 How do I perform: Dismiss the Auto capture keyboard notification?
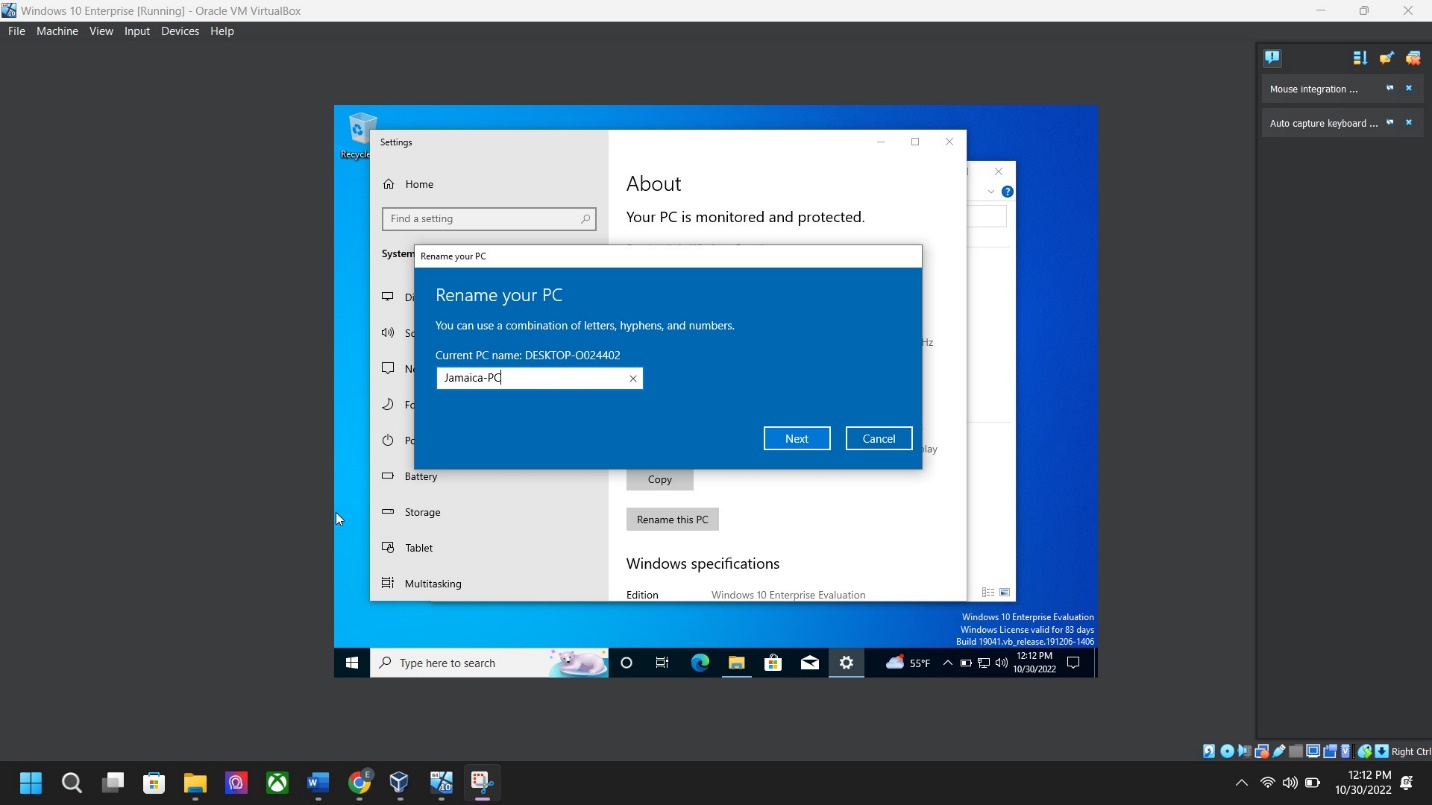pyautogui.click(x=1409, y=123)
